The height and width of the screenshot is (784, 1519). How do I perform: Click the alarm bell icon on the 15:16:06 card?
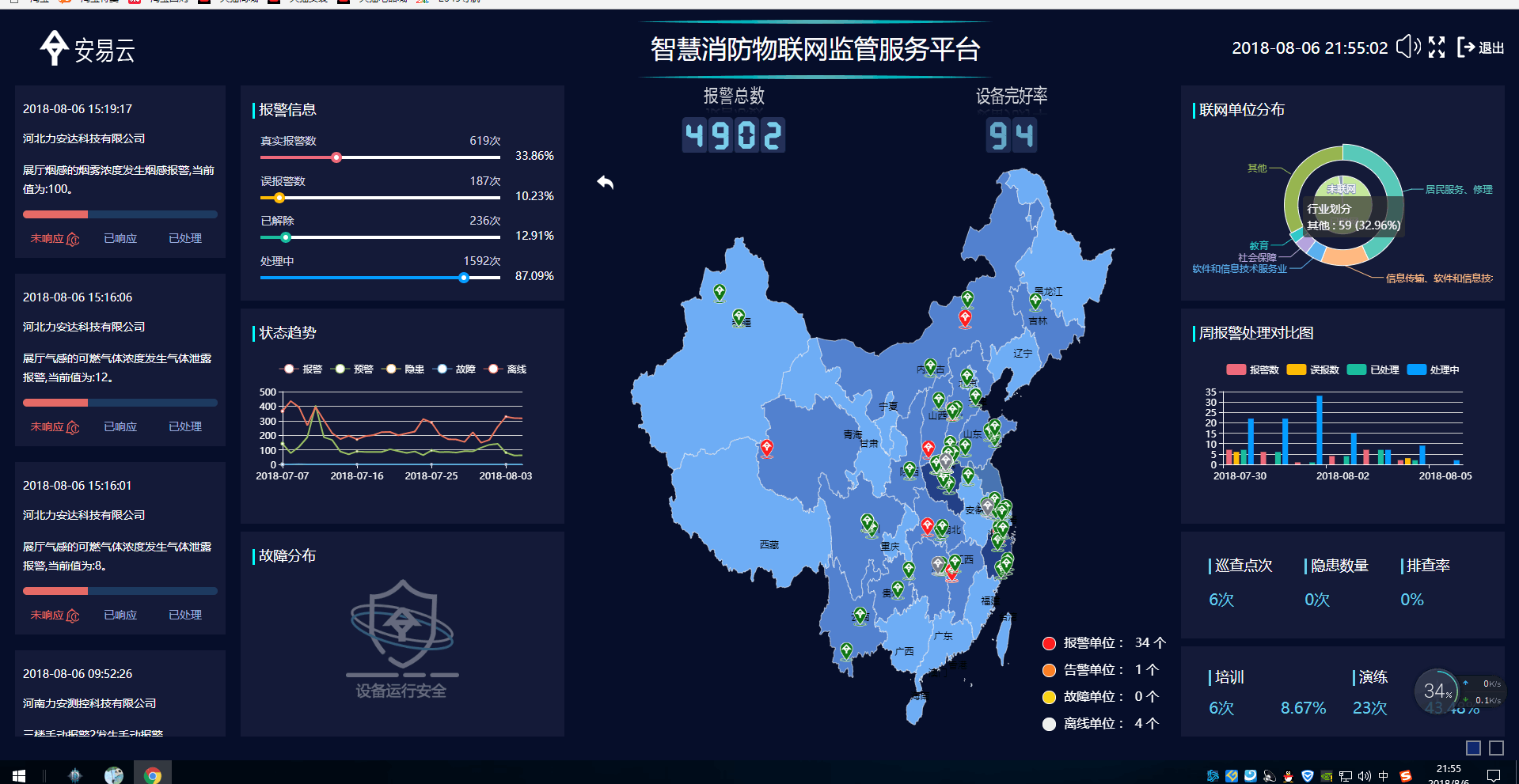coord(73,427)
